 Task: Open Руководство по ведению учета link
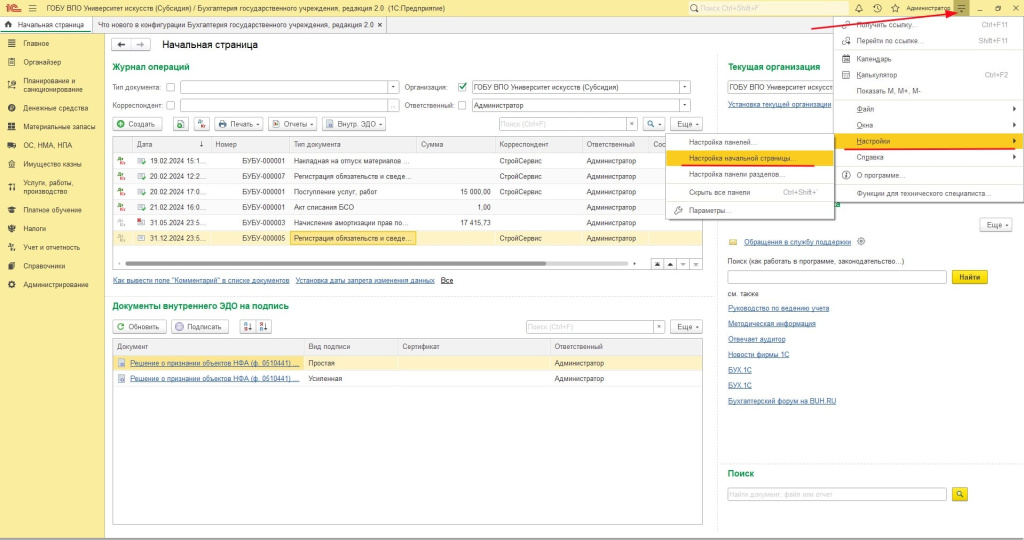click(x=778, y=308)
